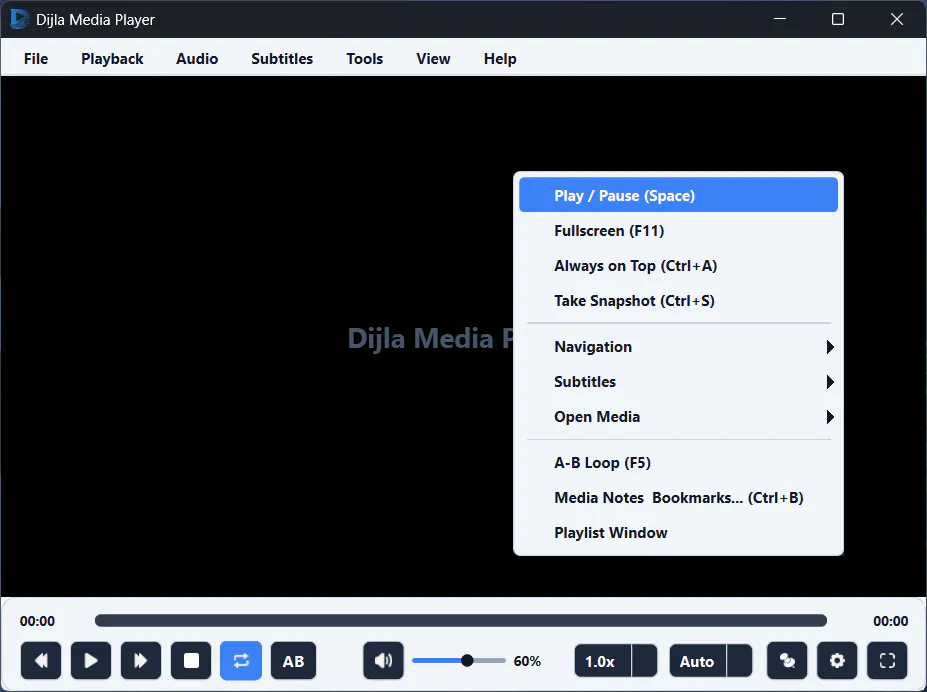
Task: Select Play / Pause (Space) in context menu
Action: click(x=678, y=196)
